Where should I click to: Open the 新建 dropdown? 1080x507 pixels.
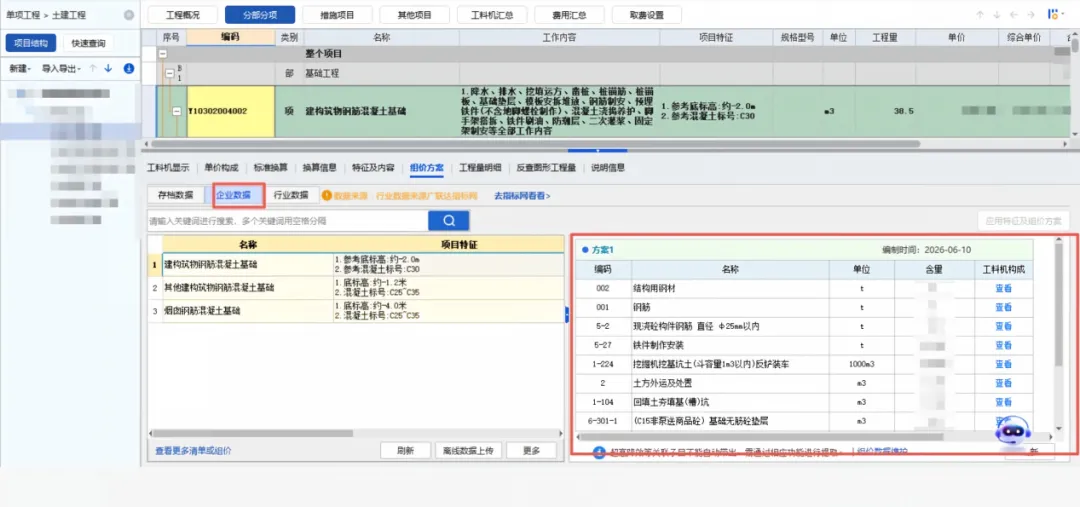coord(21,68)
